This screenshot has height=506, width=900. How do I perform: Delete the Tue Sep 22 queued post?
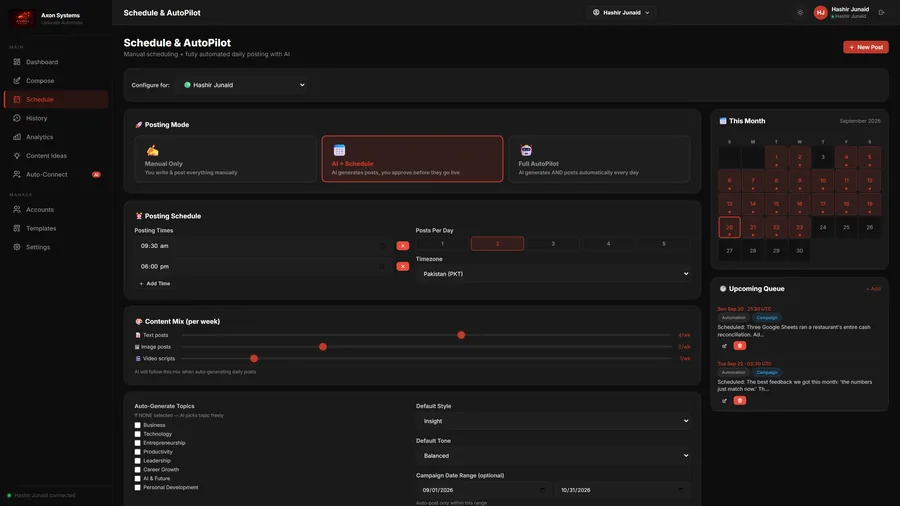coord(740,401)
